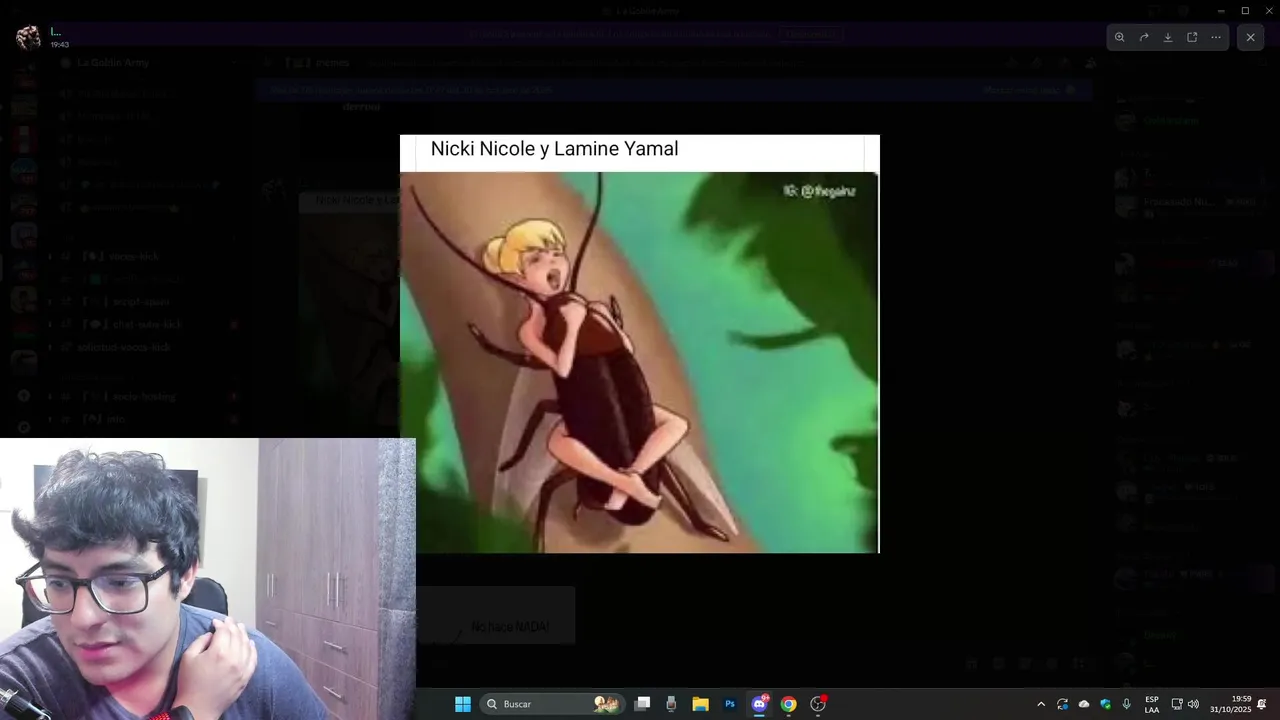Switch to Discord taskbar icon

point(759,704)
